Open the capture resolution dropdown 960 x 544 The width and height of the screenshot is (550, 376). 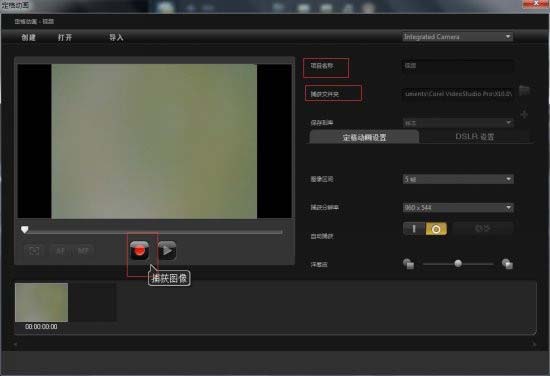click(458, 208)
